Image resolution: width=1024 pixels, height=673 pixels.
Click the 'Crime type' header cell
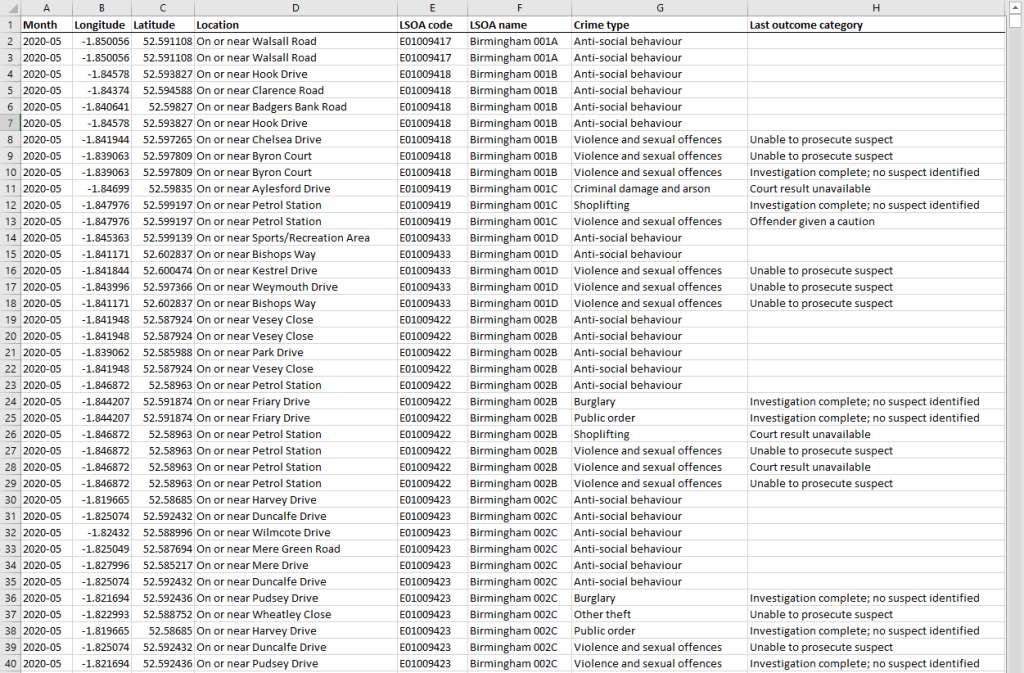point(601,25)
